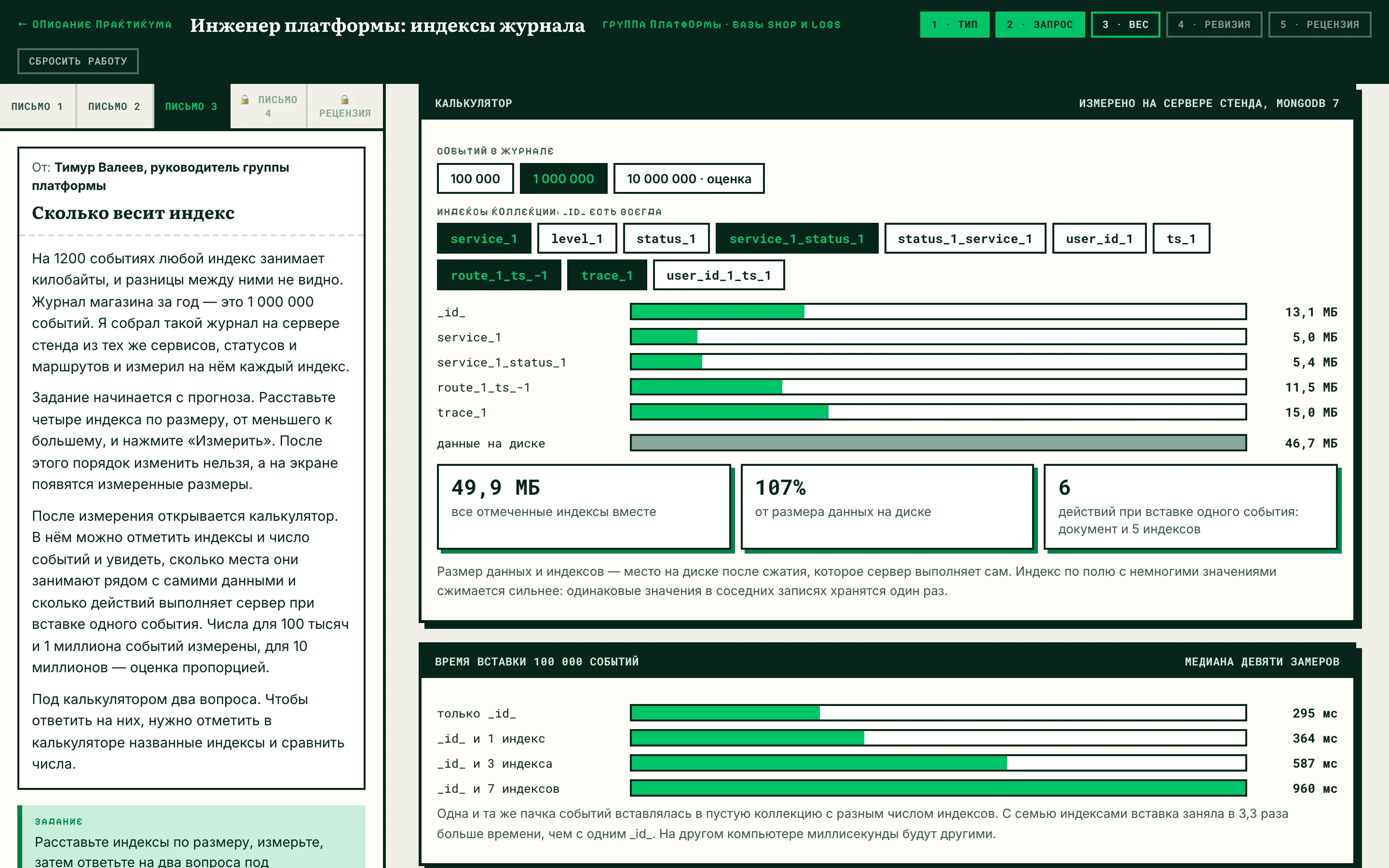The width and height of the screenshot is (1389, 868).
Task: Click the 11,5 МБ route index value
Action: click(x=1311, y=388)
